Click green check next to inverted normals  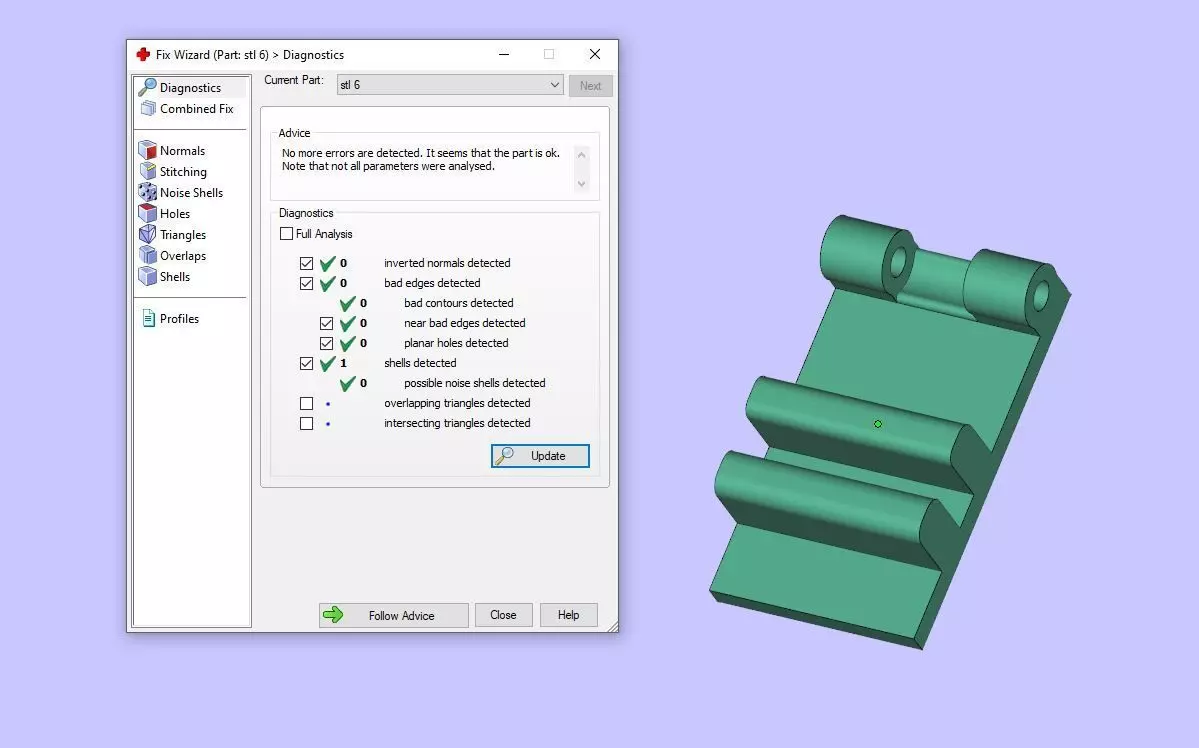328,263
